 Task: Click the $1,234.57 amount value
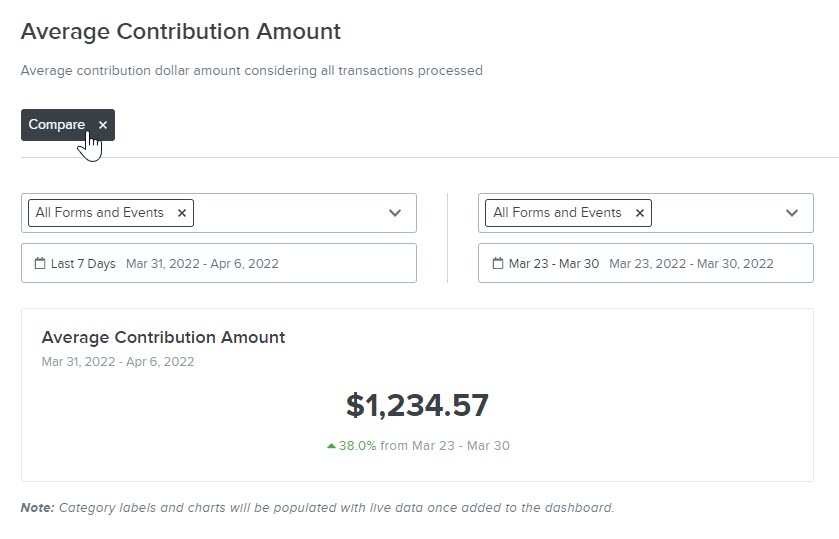pos(417,405)
